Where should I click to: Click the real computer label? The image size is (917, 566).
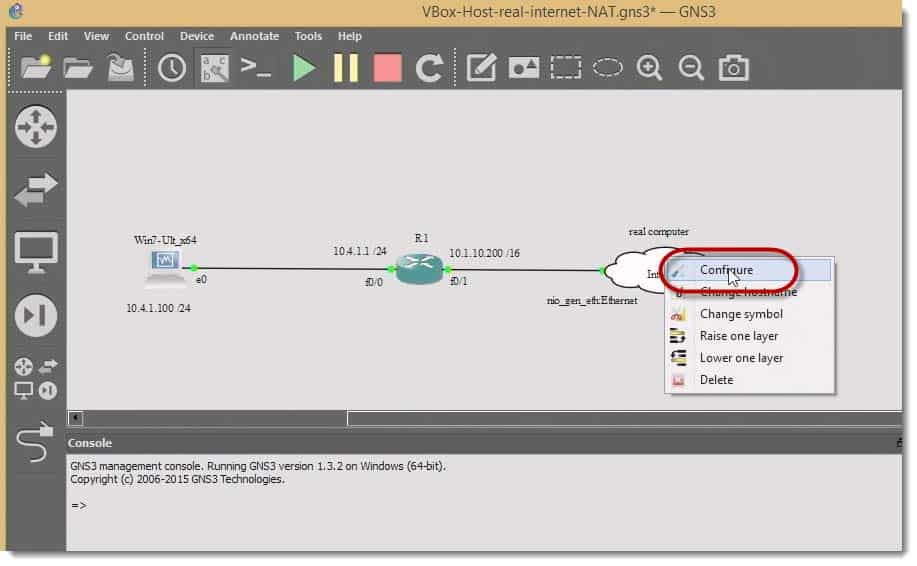point(659,232)
